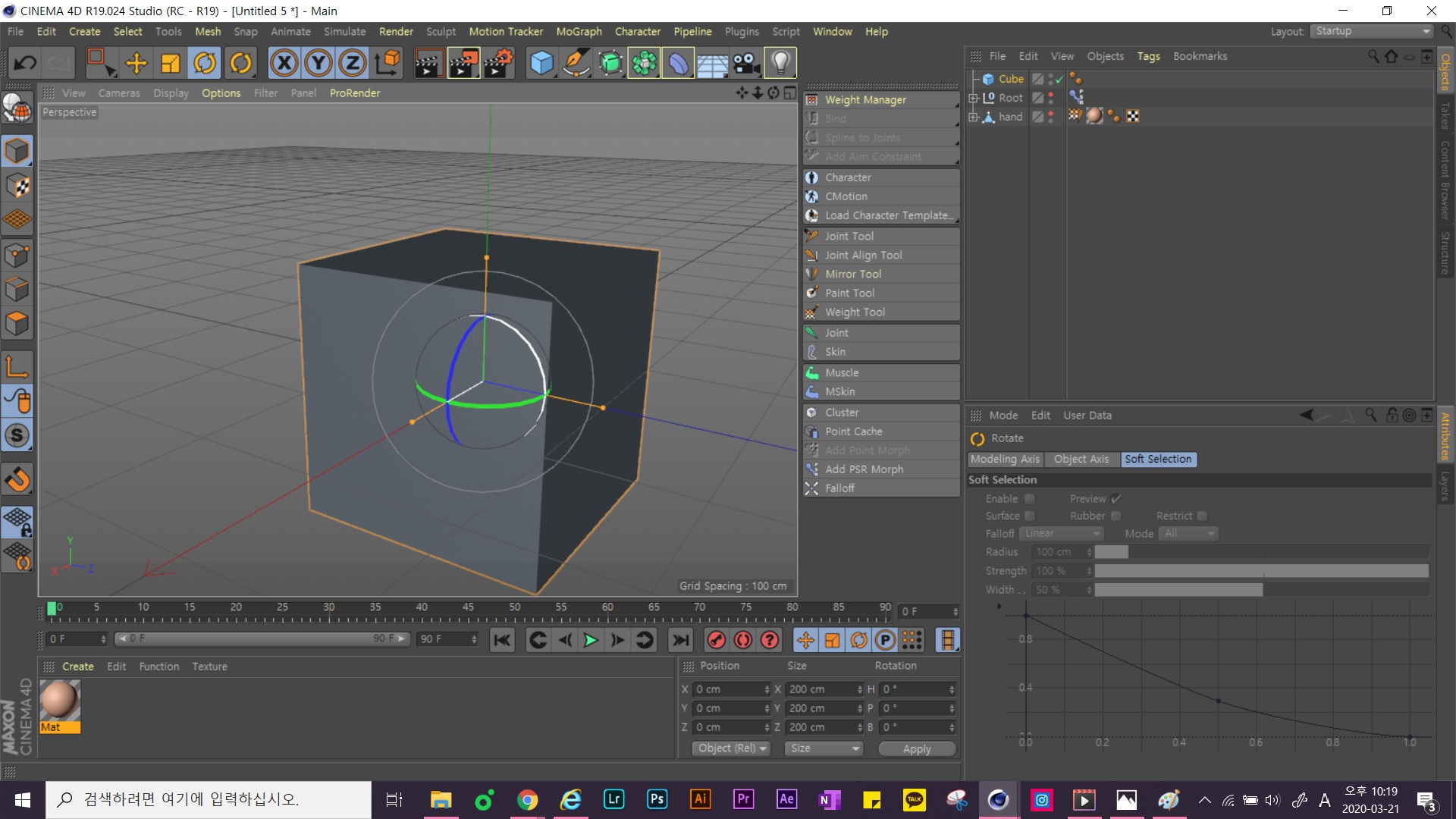1456x819 pixels.
Task: Open Falloff Linear dropdown
Action: coord(1061,533)
